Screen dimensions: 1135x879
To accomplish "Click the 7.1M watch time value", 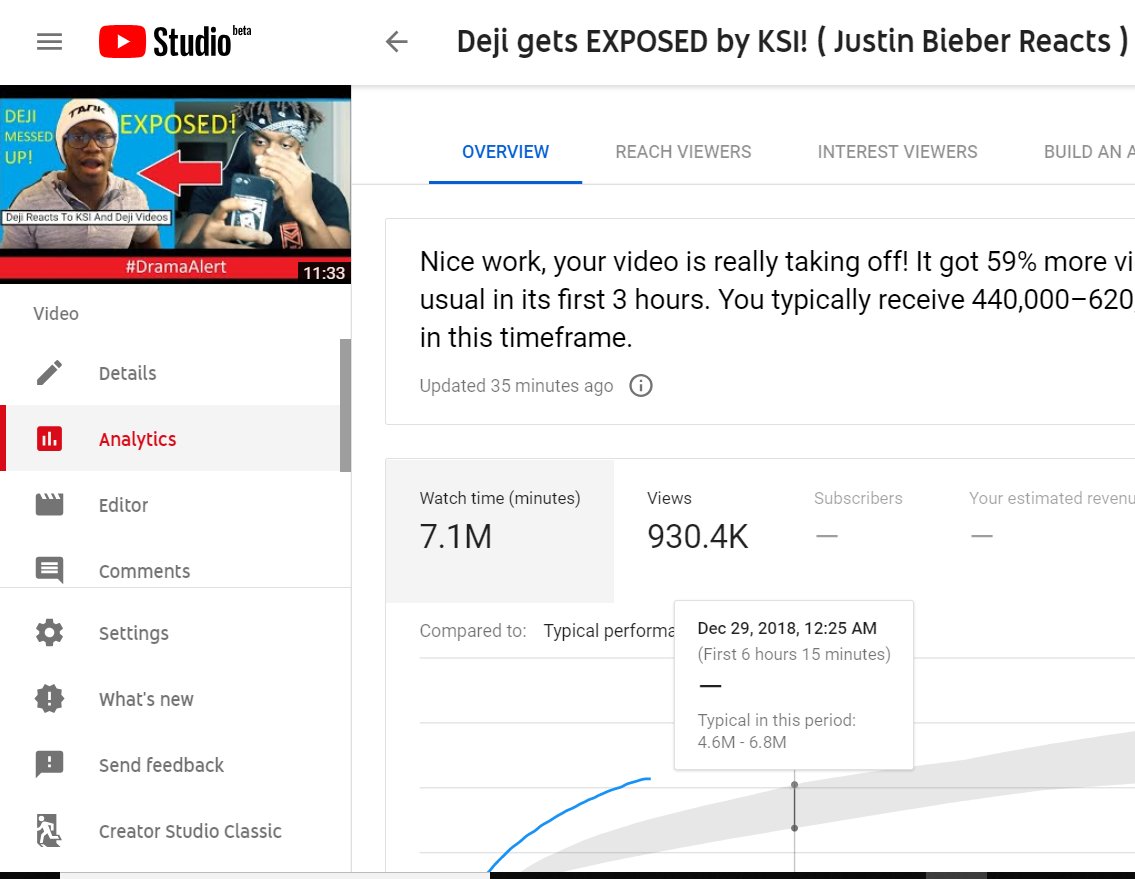I will point(456,537).
